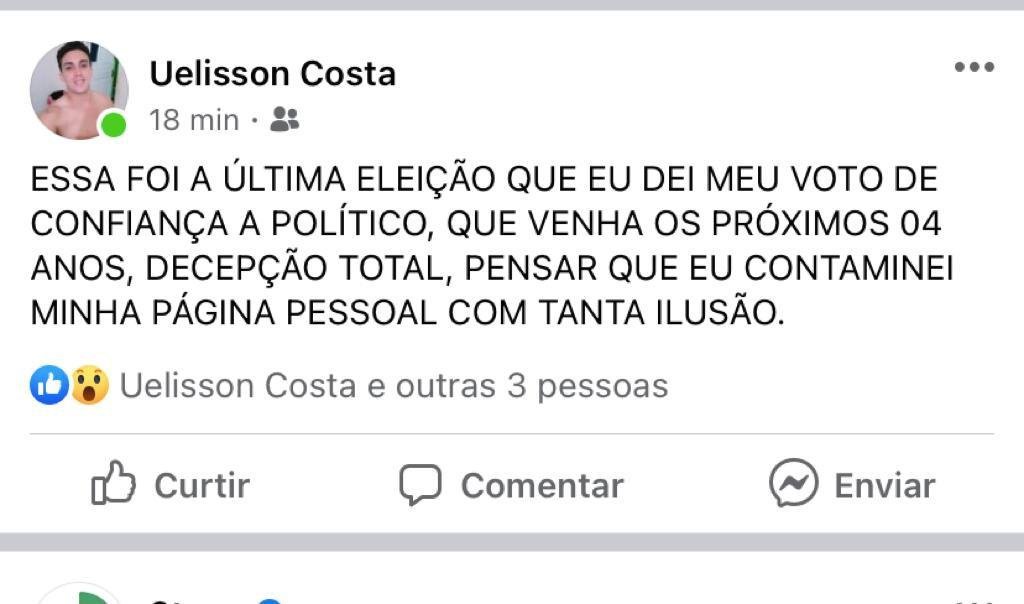The image size is (1024, 604).
Task: Click the green online status dot
Action: click(x=114, y=124)
